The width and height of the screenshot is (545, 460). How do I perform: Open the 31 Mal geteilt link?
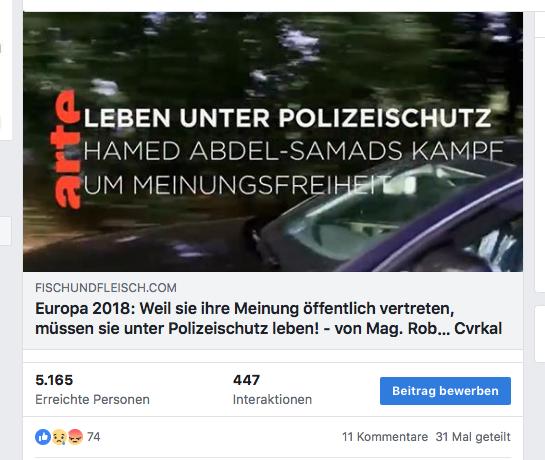pyautogui.click(x=473, y=437)
